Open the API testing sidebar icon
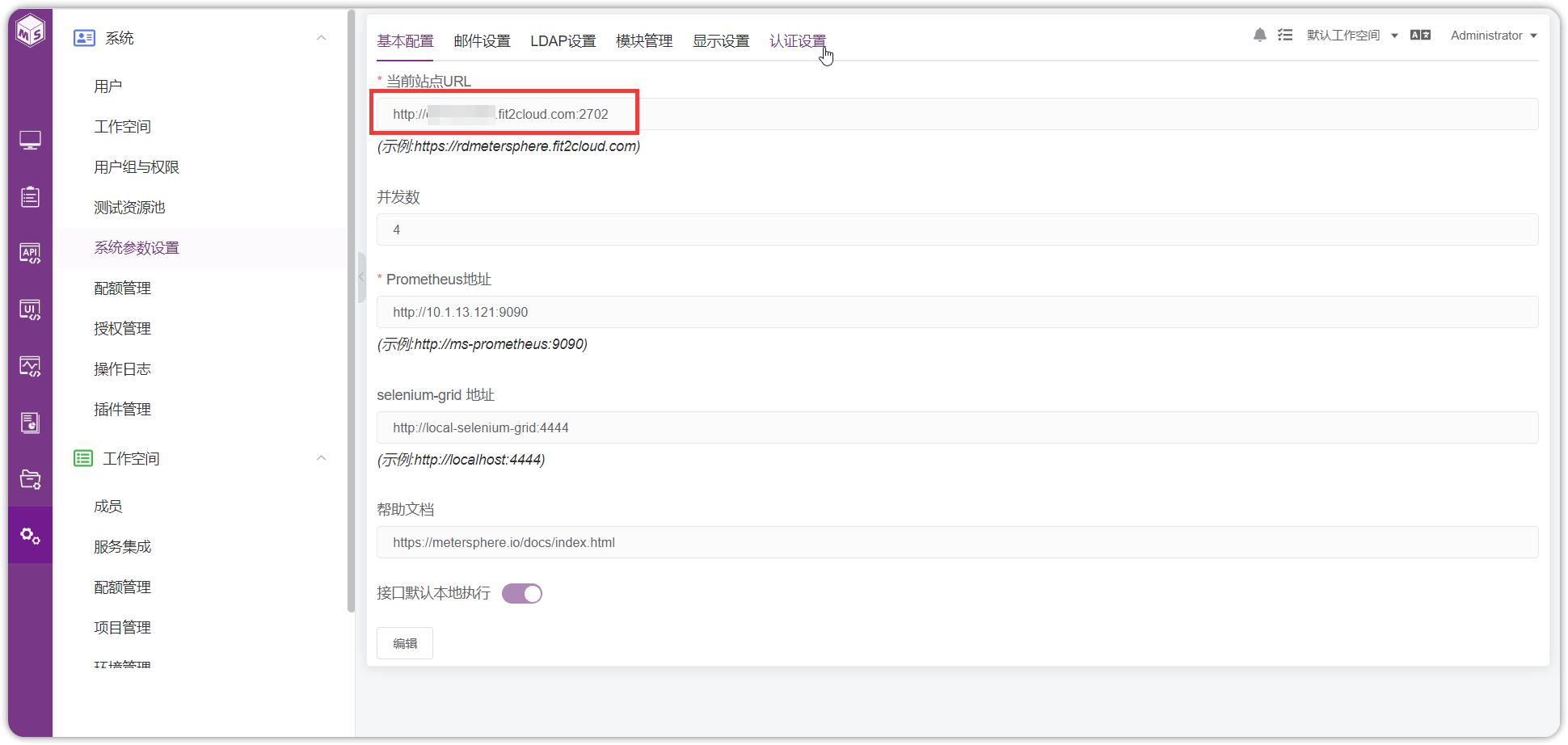Image resolution: width=1568 pixels, height=745 pixels. tap(31, 254)
